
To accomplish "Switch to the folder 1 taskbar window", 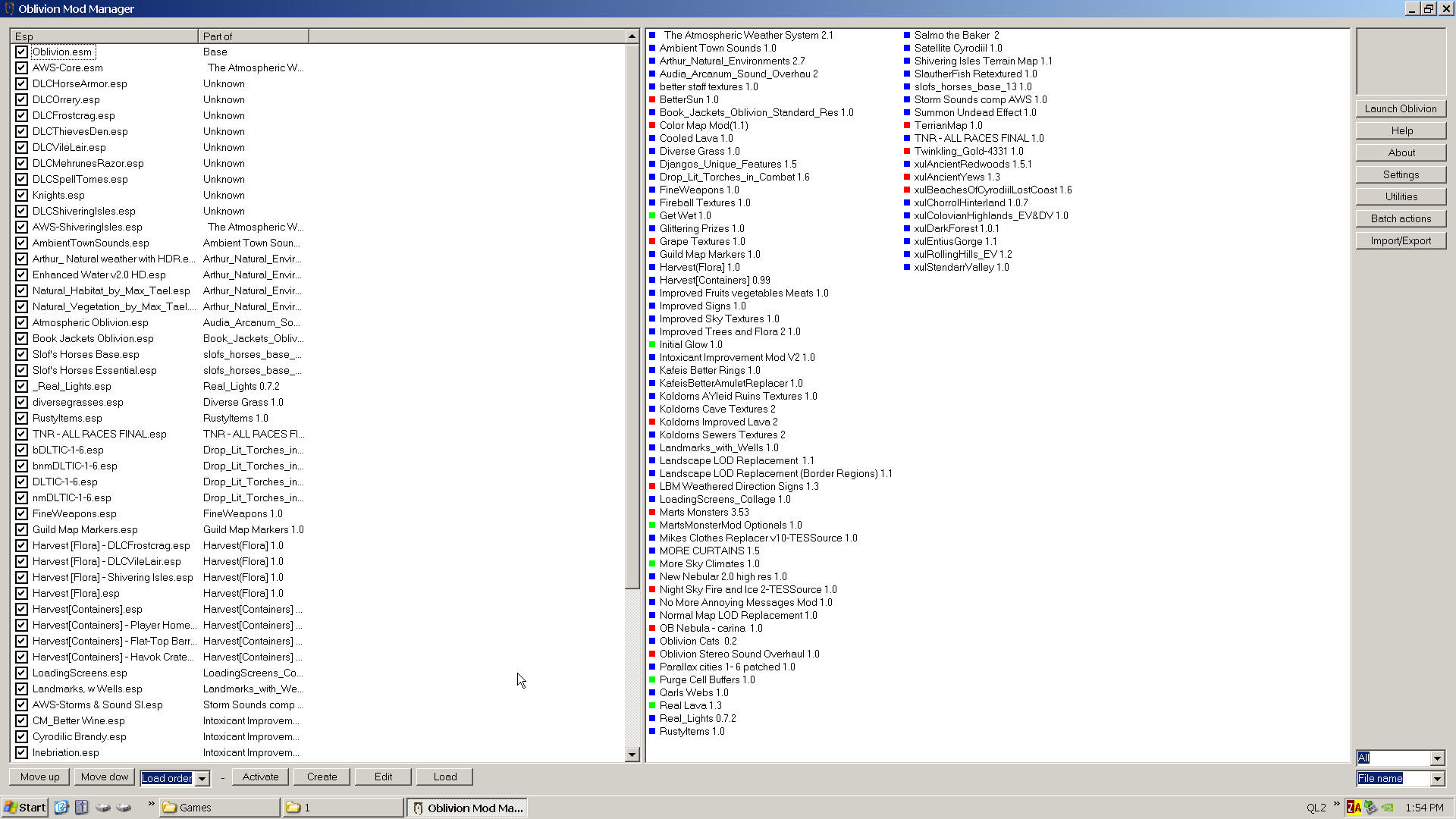I will (x=343, y=808).
